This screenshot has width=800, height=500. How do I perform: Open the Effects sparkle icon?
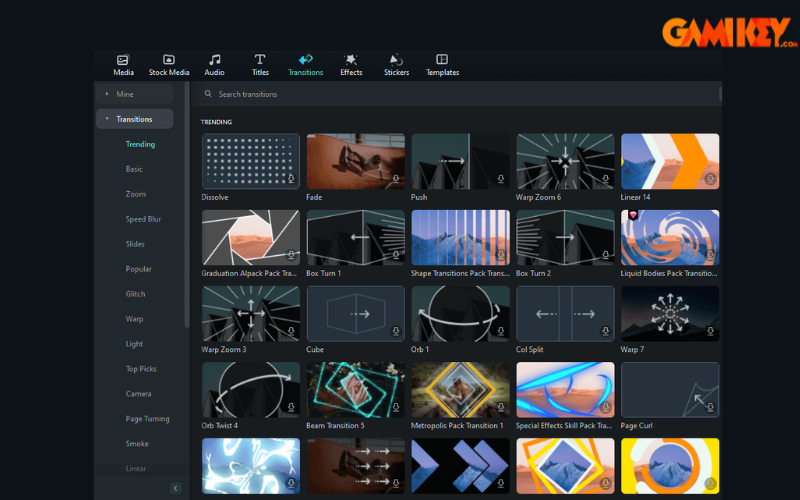click(x=351, y=60)
